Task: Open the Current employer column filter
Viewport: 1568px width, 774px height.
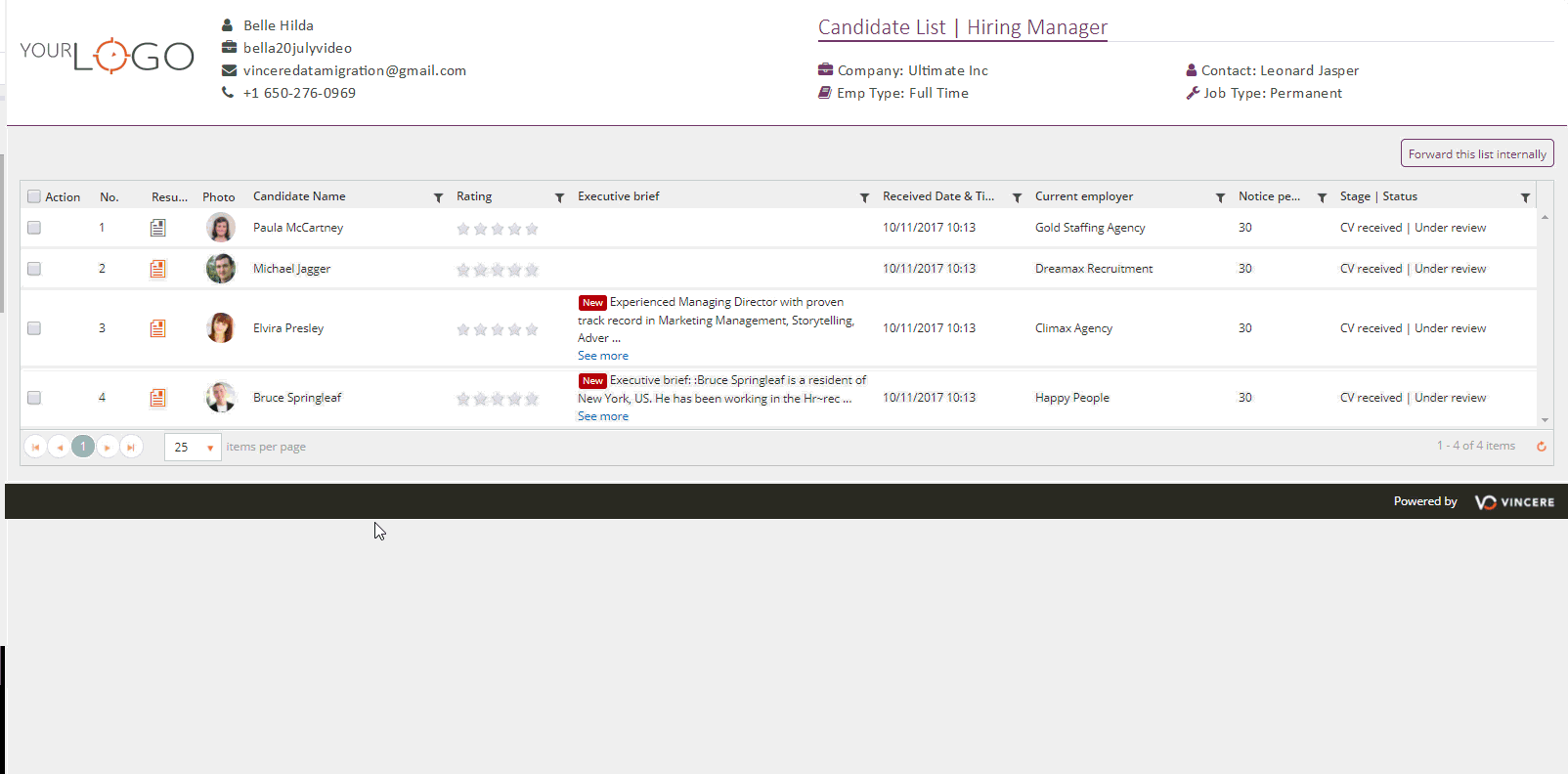Action: (1220, 197)
